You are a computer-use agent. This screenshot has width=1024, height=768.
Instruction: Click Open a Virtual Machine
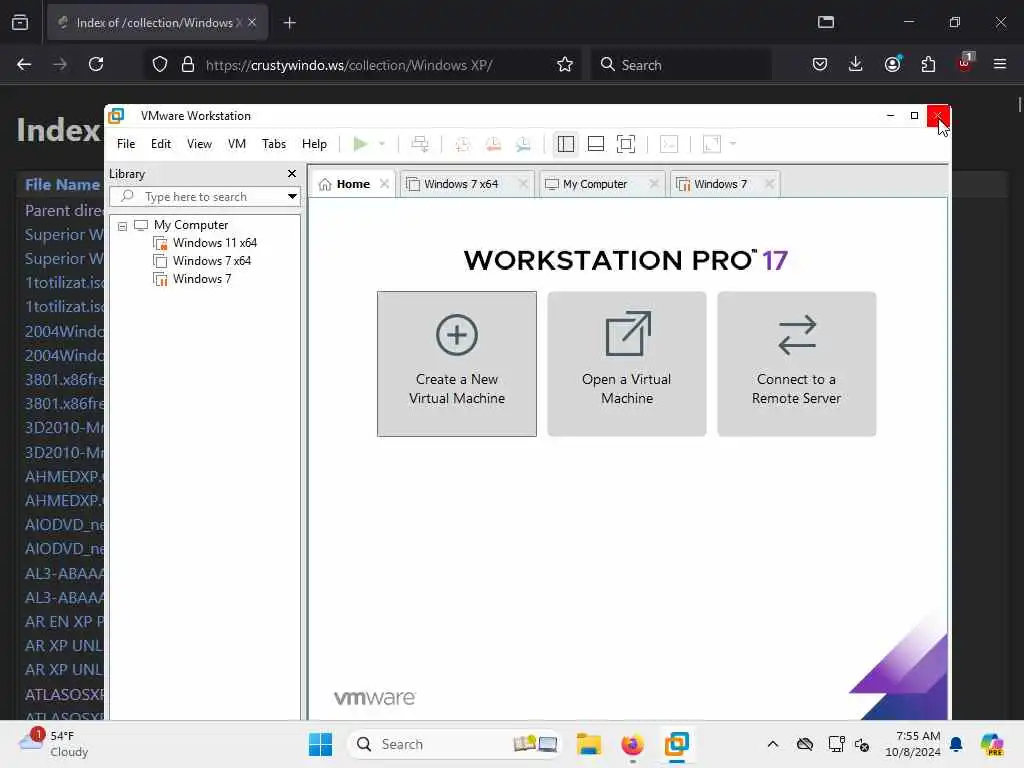(626, 364)
